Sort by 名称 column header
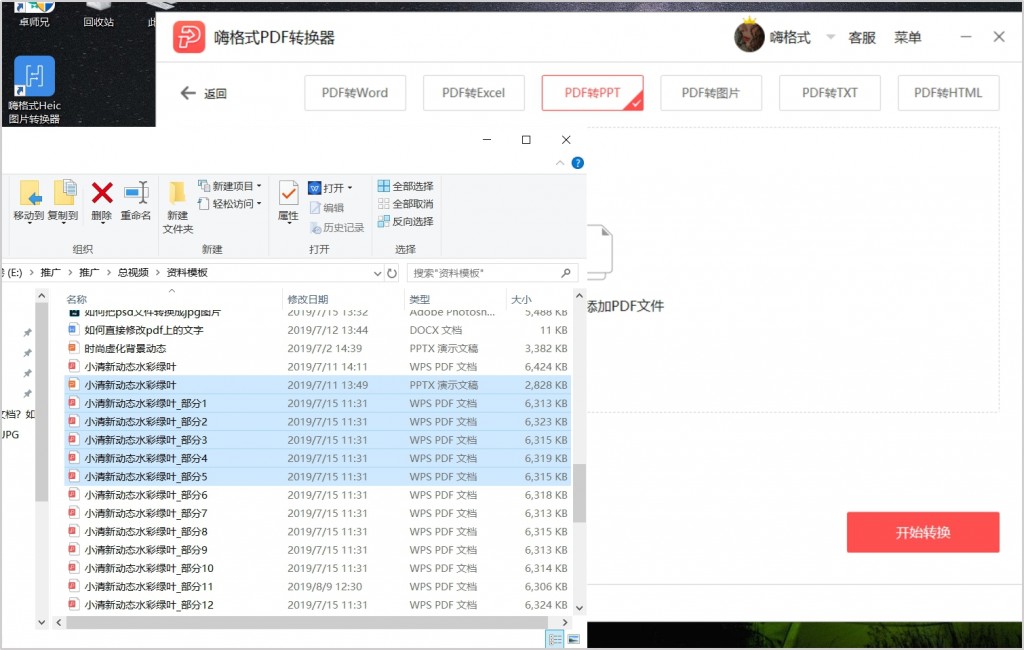Screen dimensions: 1024x650 point(76,299)
